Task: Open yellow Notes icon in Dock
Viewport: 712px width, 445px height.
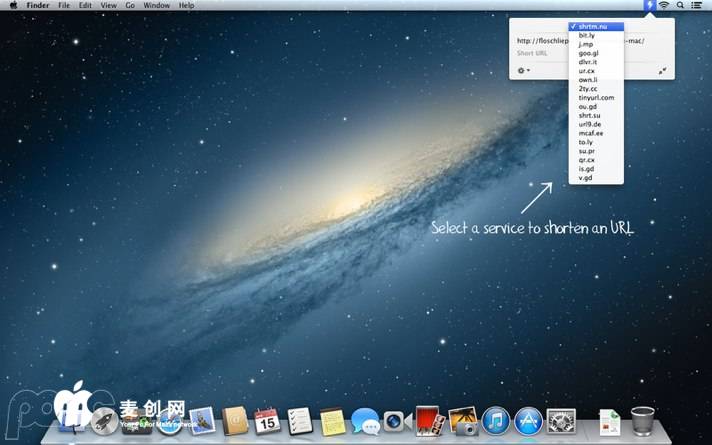Action: point(332,421)
